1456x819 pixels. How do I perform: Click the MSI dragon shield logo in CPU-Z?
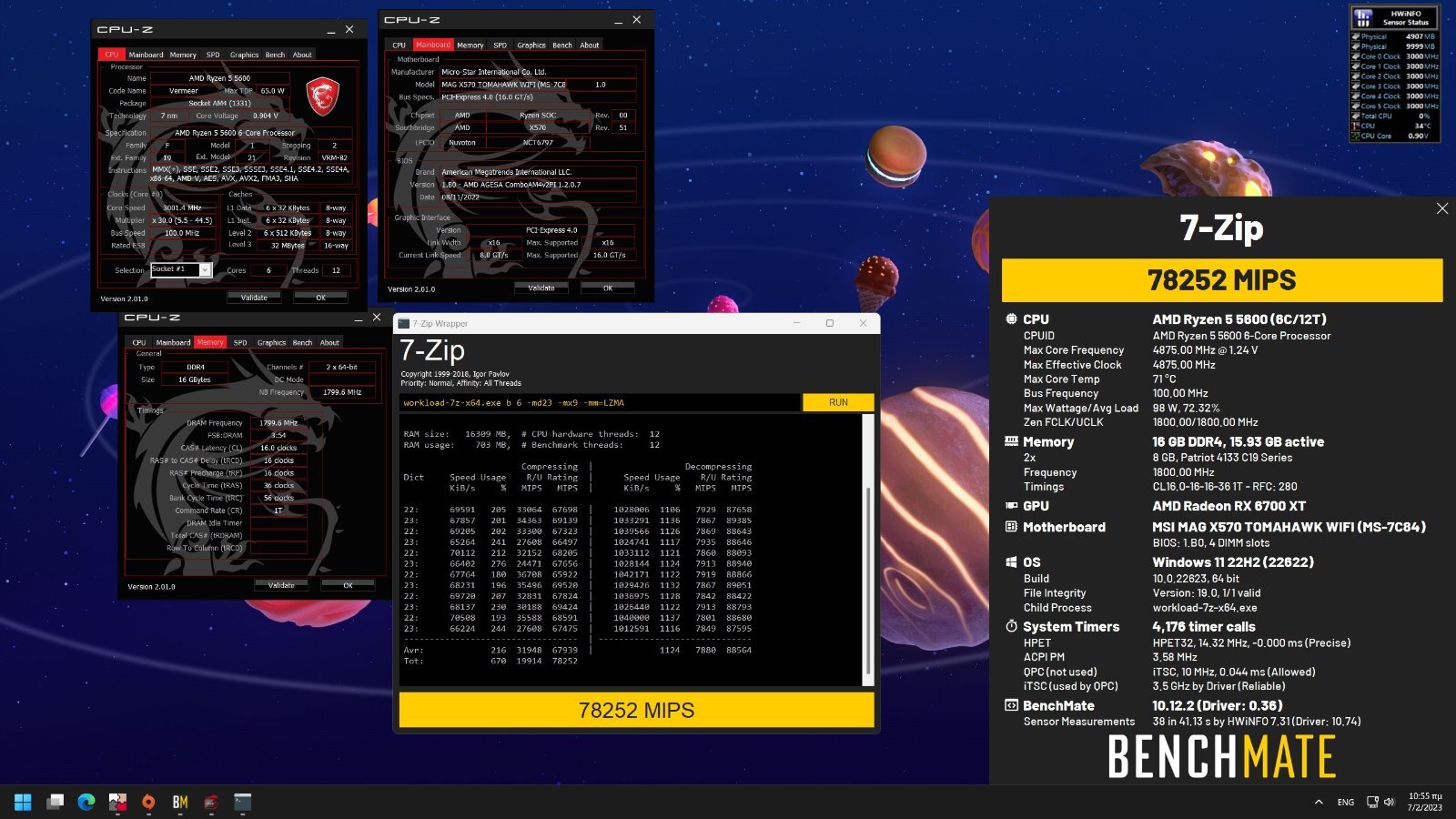[322, 96]
